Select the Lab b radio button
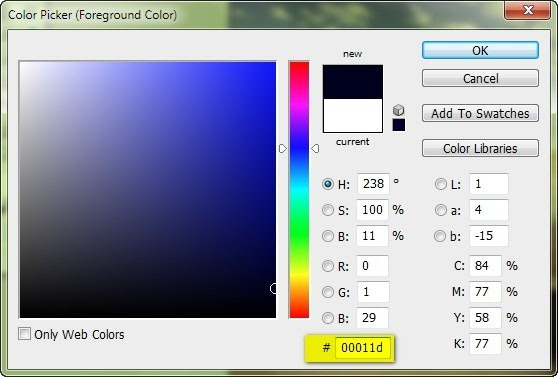Screen dimensions: 558x377 coord(440,236)
